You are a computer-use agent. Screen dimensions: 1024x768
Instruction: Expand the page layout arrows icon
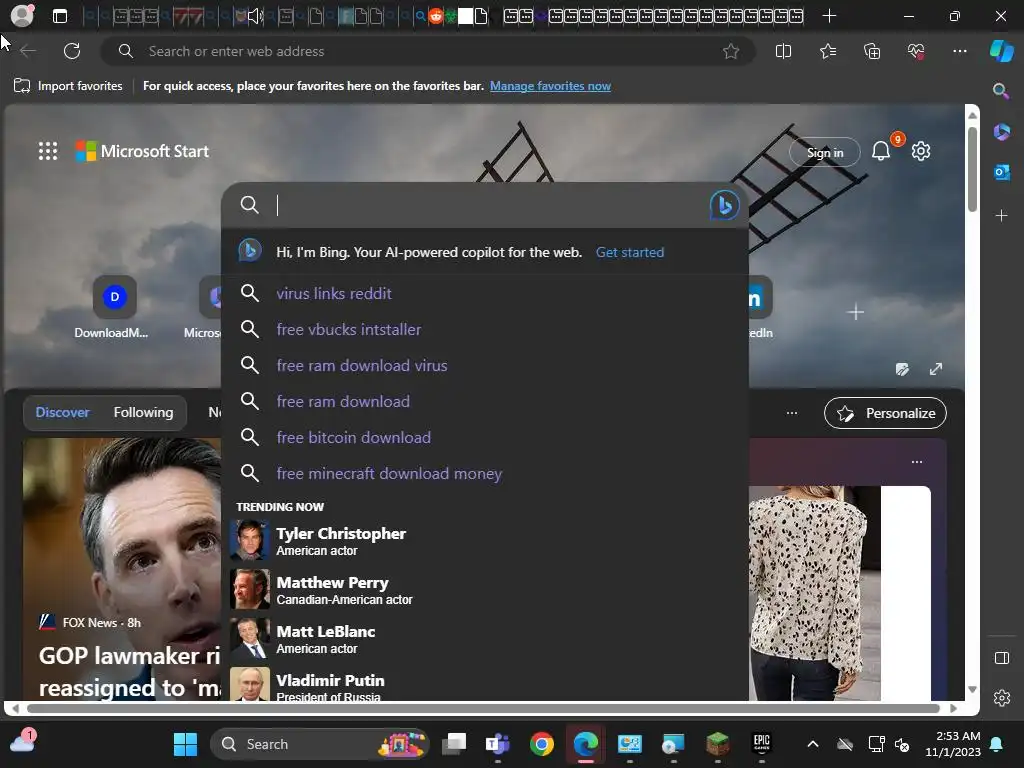tap(936, 370)
